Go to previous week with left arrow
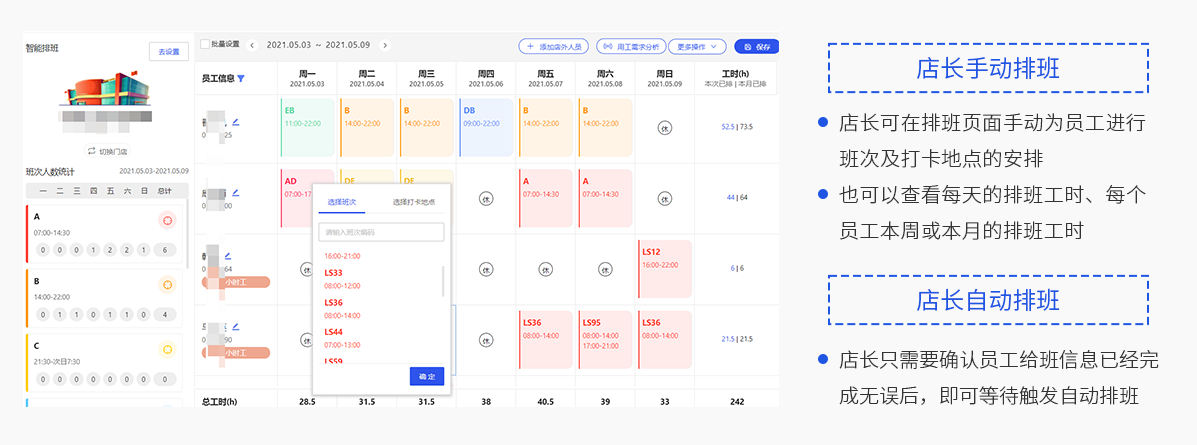This screenshot has width=1197, height=445. pos(252,45)
